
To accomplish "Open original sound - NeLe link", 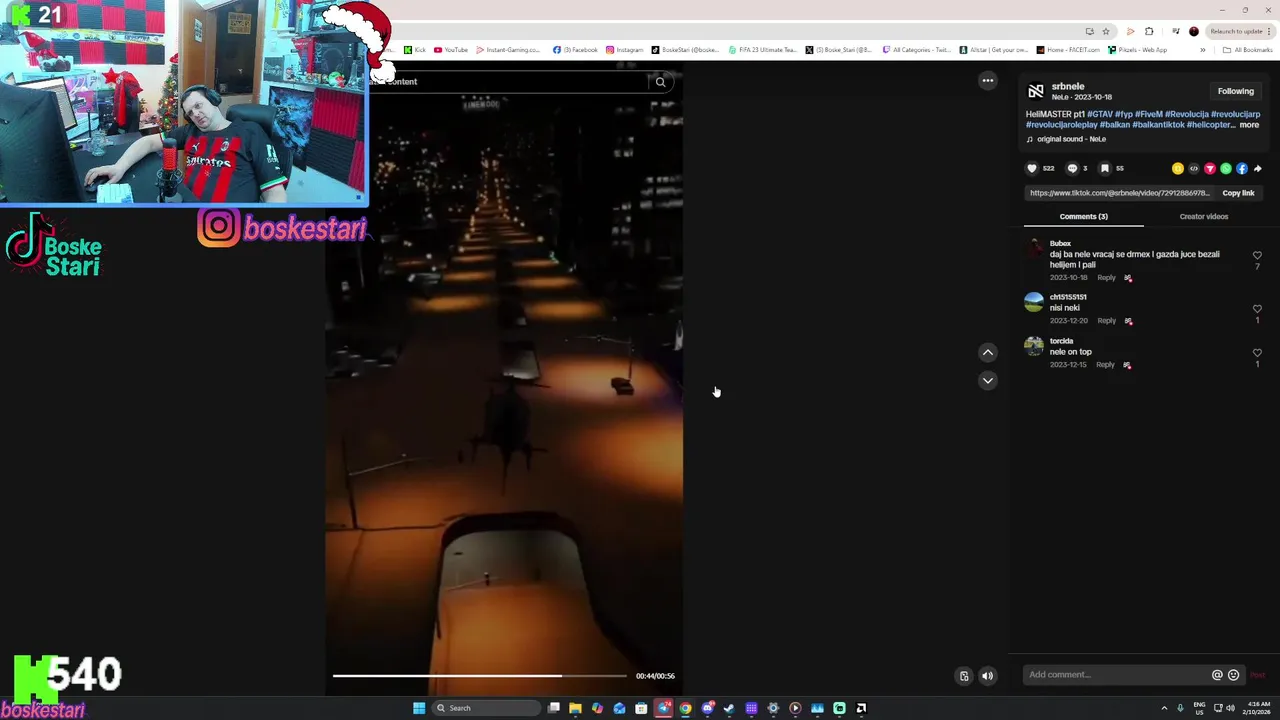I will [1071, 139].
